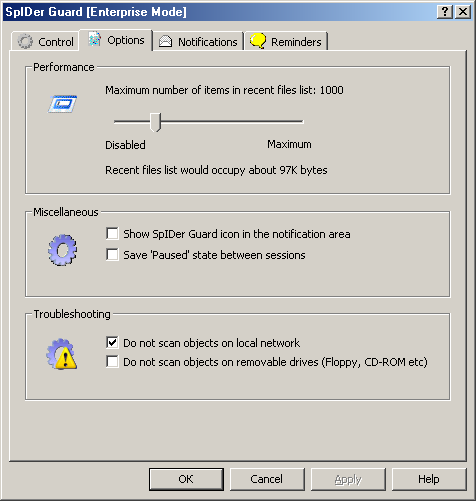This screenshot has width=476, height=501.
Task: Click the Miscellaneous blue gear icon
Action: (62, 250)
